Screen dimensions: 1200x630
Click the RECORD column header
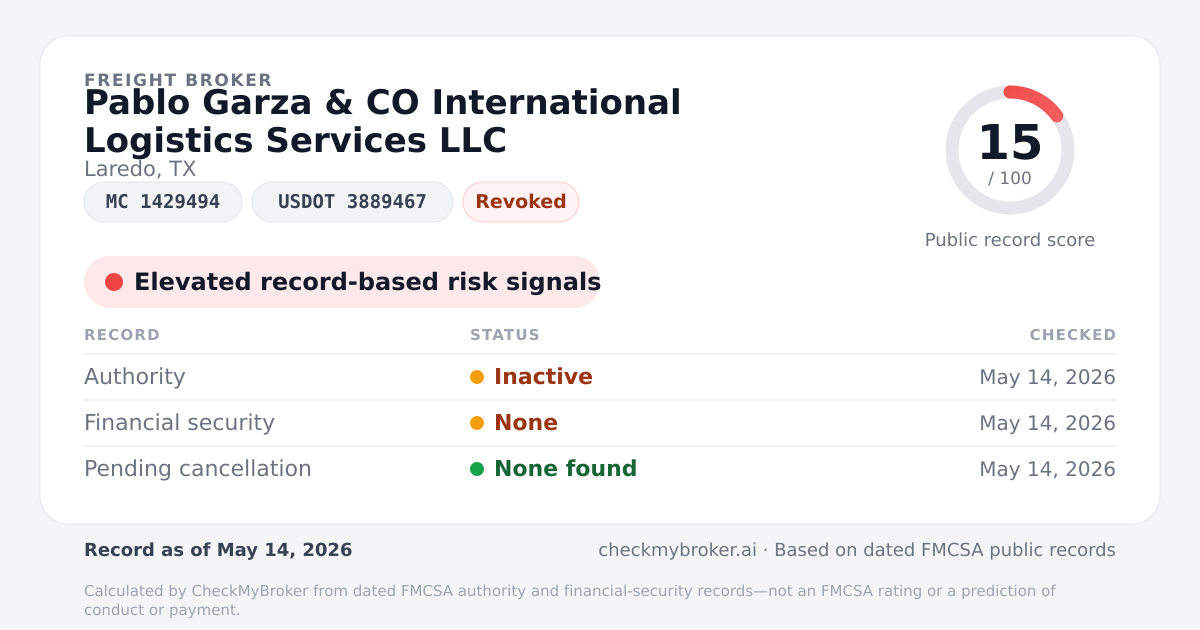coord(122,335)
